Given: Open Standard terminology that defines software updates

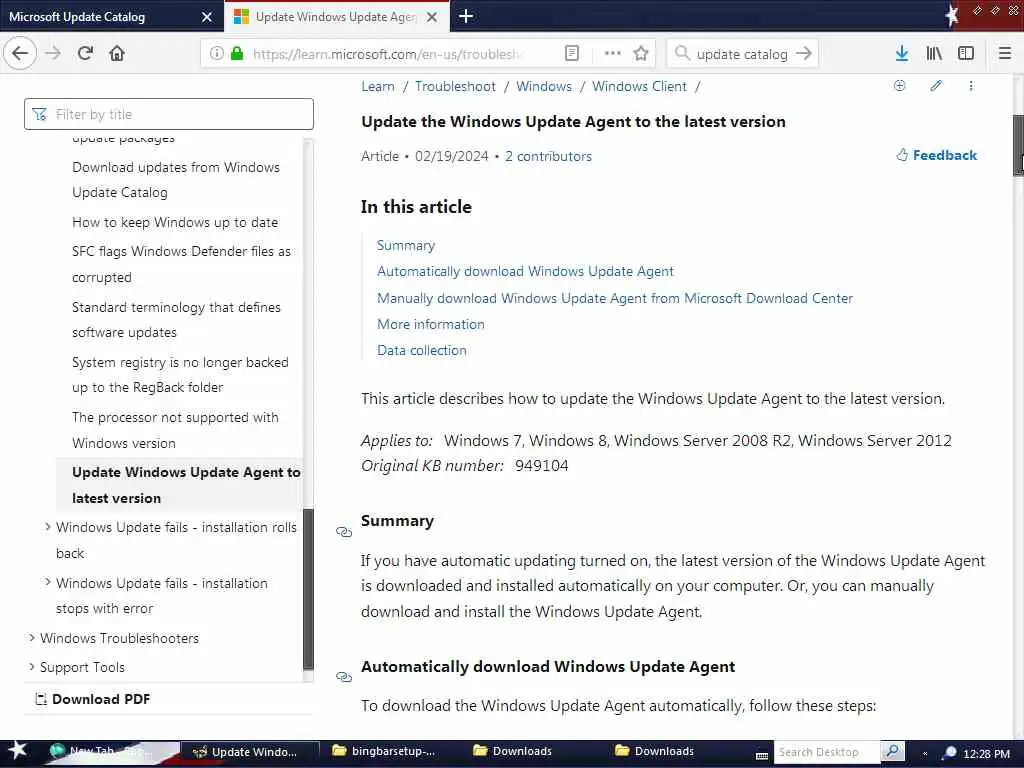Looking at the screenshot, I should (176, 319).
